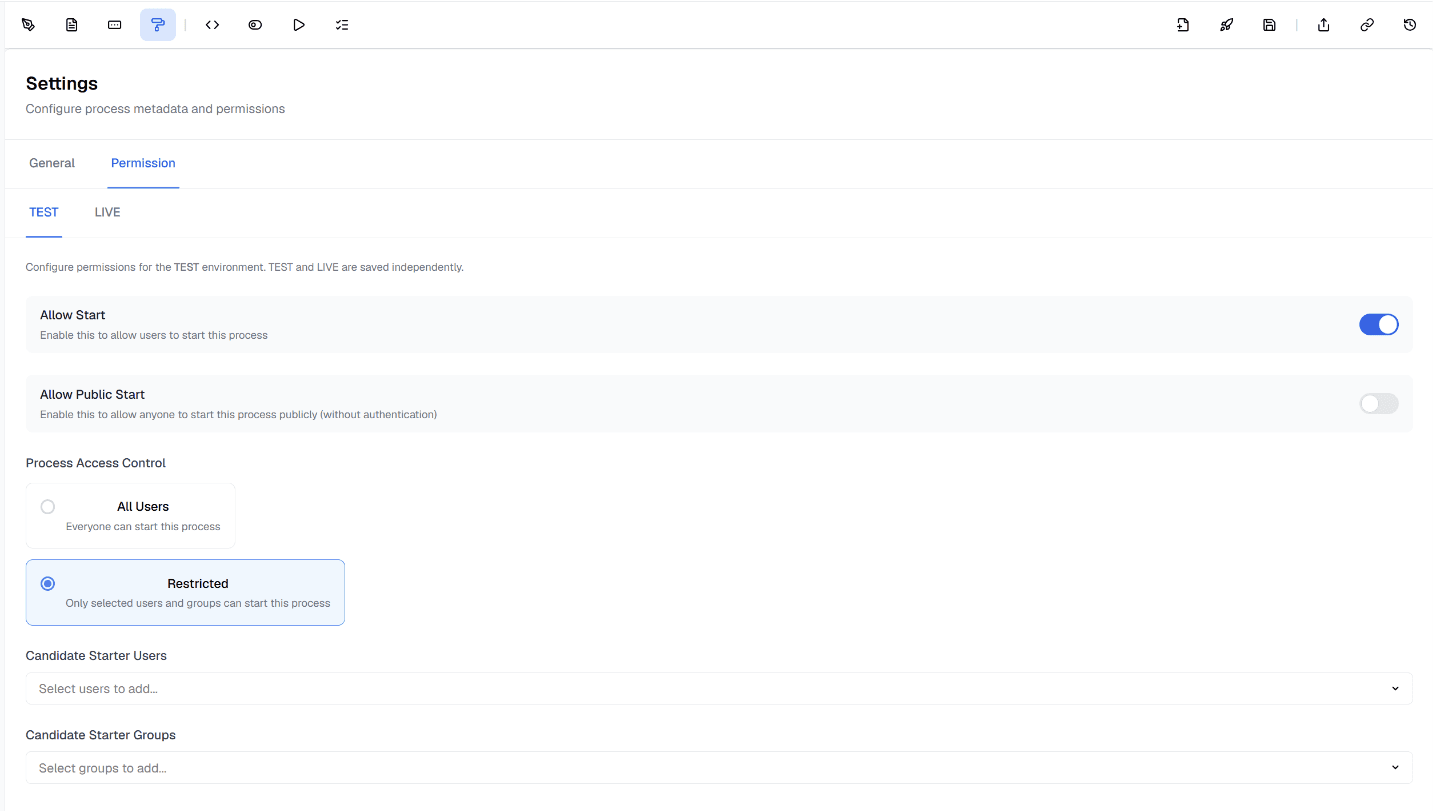This screenshot has height=812, width=1433.
Task: Open the Candidate Starter Groups dropdown
Action: [x=719, y=768]
